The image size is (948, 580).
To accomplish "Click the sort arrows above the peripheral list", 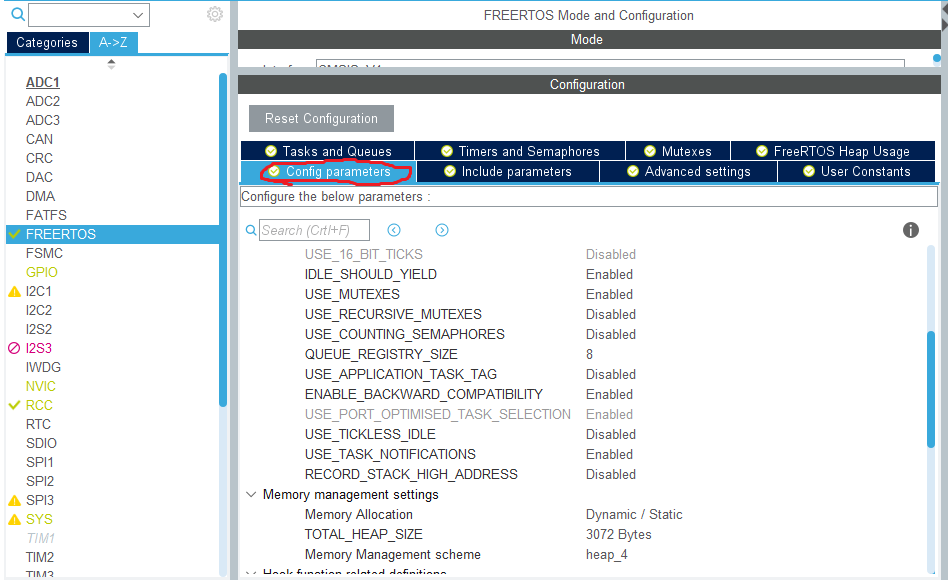I will coord(111,64).
